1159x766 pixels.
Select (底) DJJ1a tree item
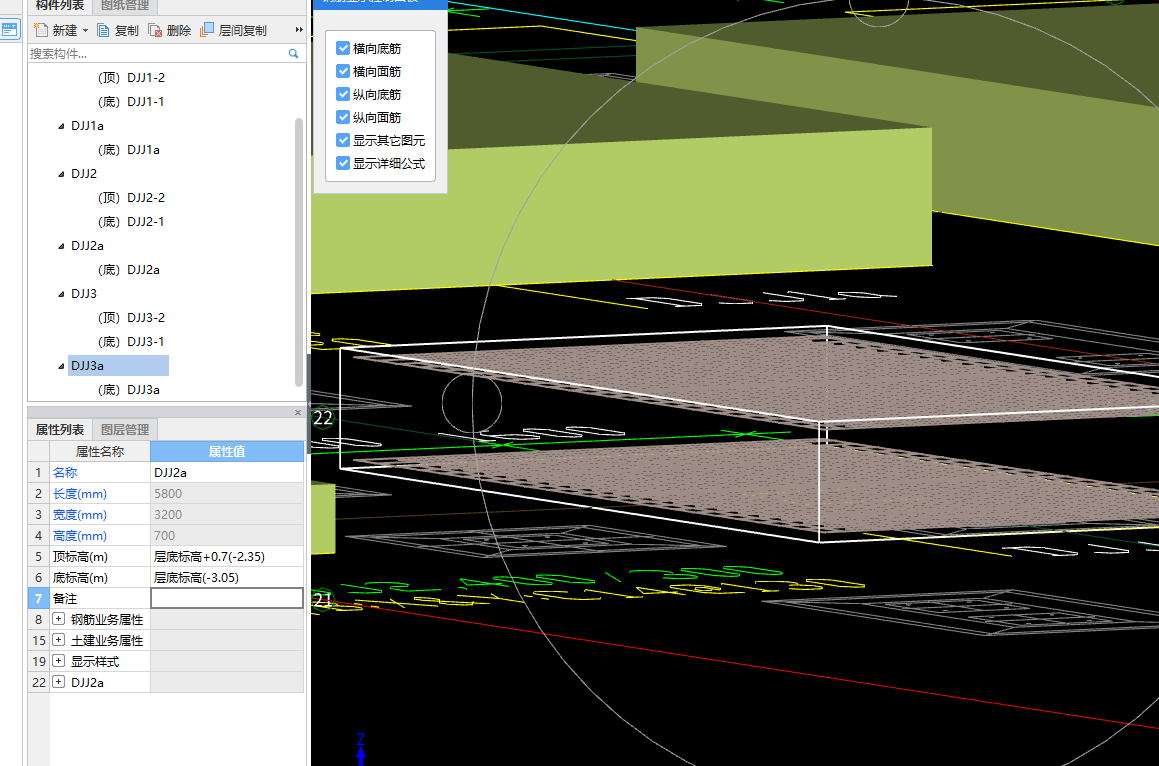[129, 149]
